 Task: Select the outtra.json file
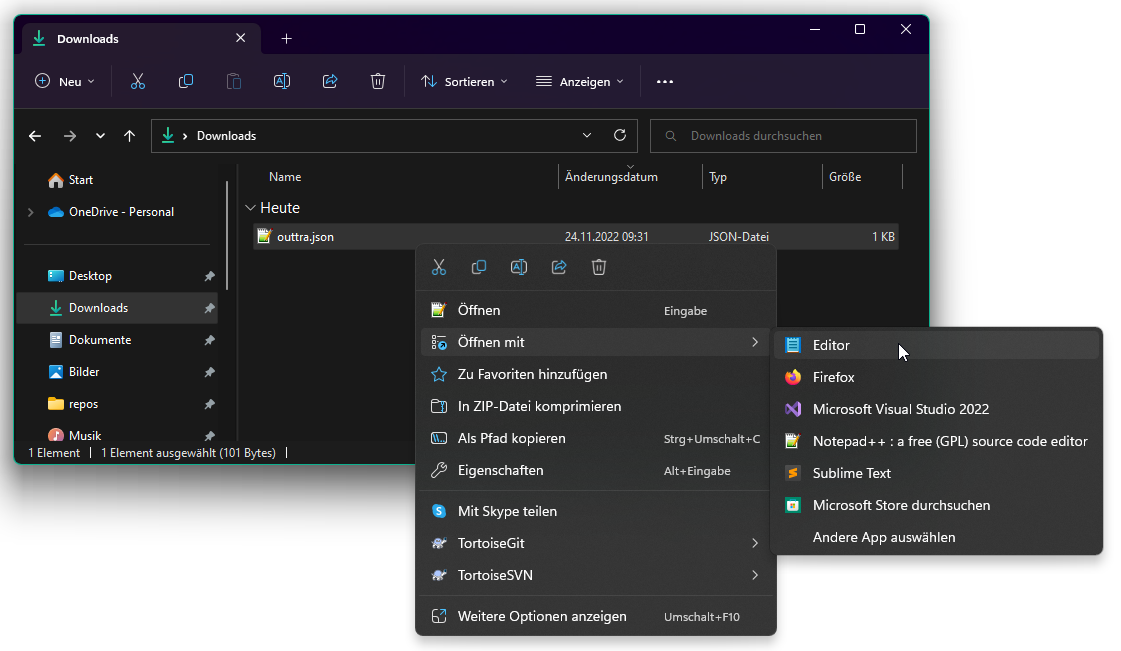[576, 237]
